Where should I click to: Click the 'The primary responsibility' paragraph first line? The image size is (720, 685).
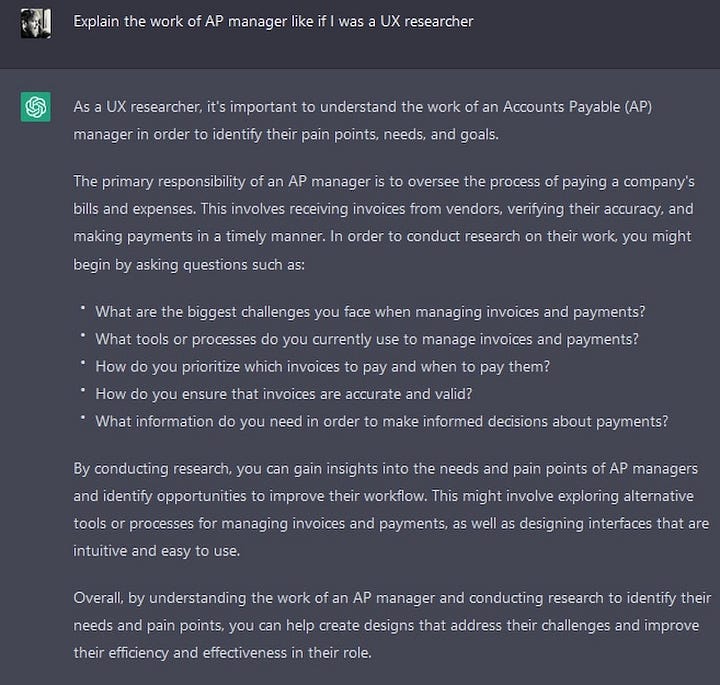tap(384, 182)
